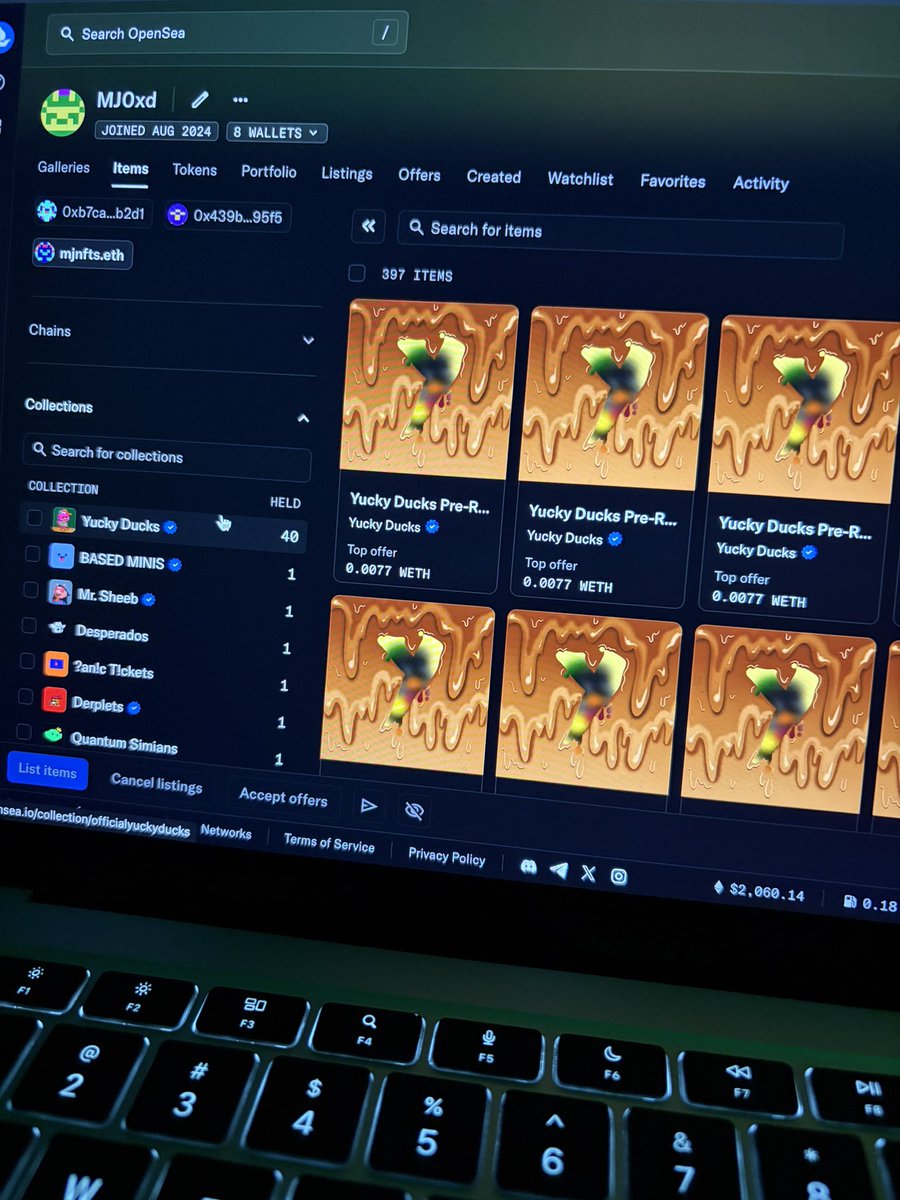
Task: Click the Mr. Sheeb collection avatar icon
Action: point(59,592)
